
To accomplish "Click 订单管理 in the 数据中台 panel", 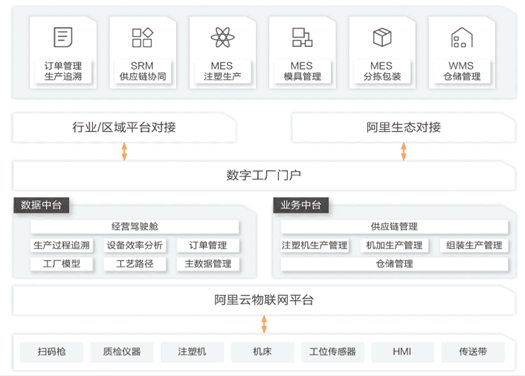I will click(x=208, y=245).
